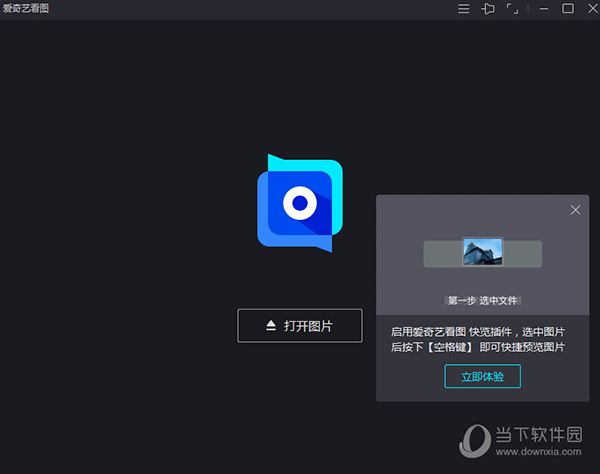Click the 爱奇艺看图 title text

[x=26, y=8]
